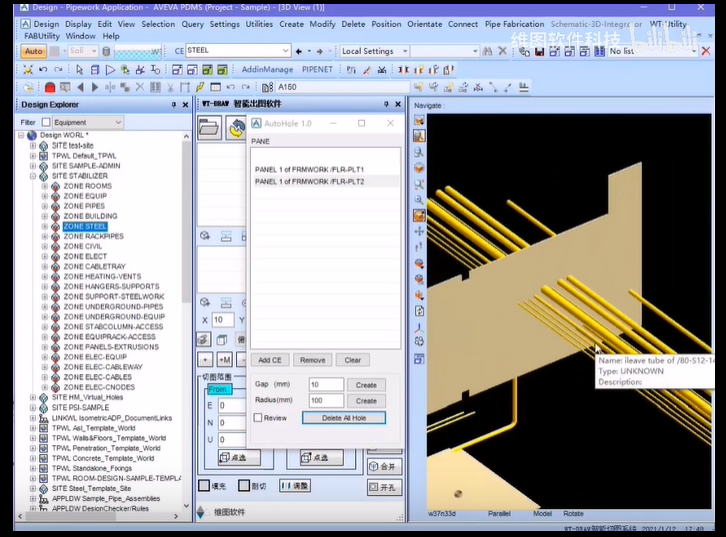Screen dimensions: 726x537
Task: Click the red stop icon in toolbar
Action: pos(50,87)
